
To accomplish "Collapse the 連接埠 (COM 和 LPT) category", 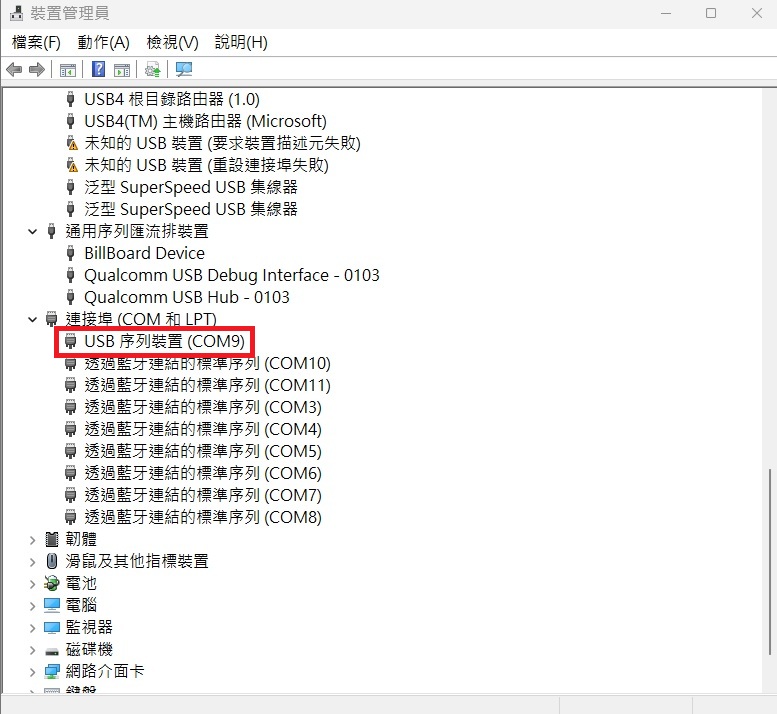I will (33, 320).
